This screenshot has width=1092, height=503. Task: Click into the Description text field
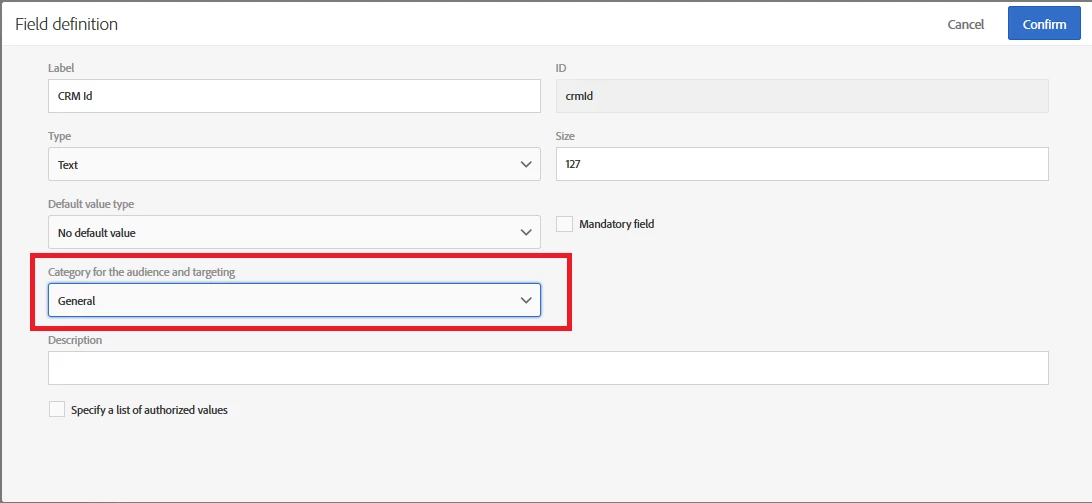548,368
